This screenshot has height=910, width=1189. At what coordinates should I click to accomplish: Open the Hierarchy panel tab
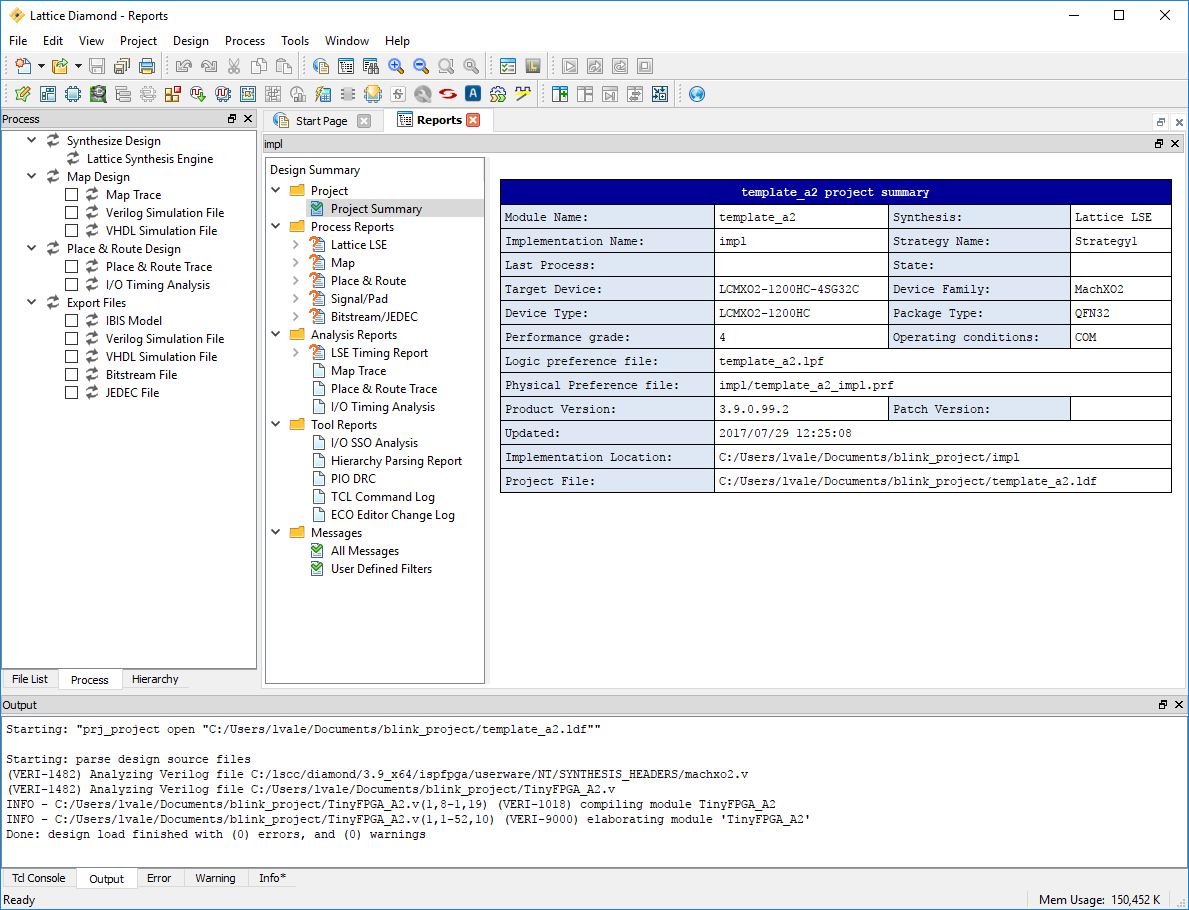(x=155, y=680)
